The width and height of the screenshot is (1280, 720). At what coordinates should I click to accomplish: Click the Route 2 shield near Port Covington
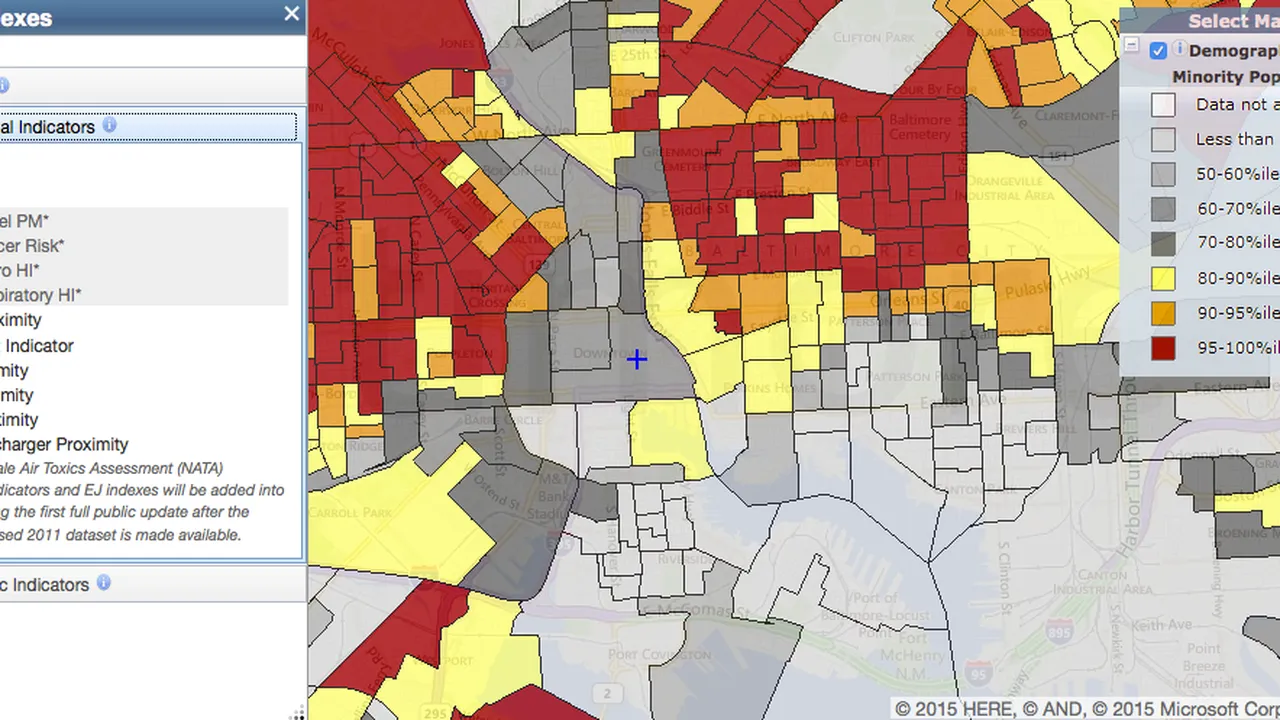[606, 693]
